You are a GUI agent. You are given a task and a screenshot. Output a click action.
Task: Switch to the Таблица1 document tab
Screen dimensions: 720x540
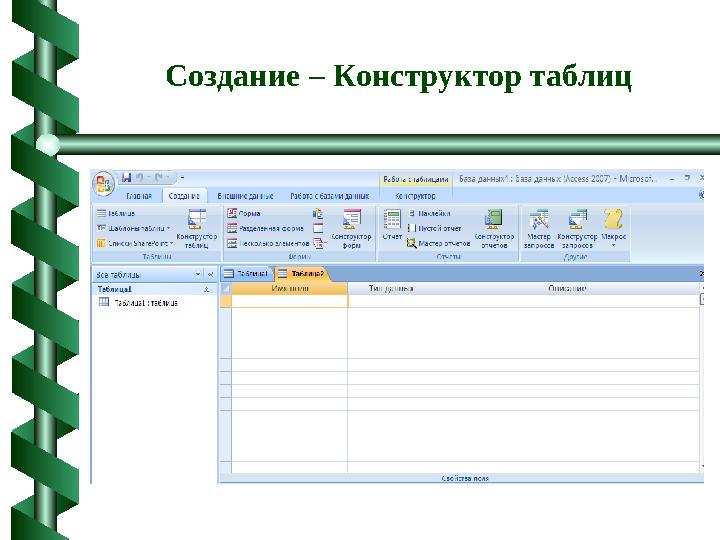246,274
